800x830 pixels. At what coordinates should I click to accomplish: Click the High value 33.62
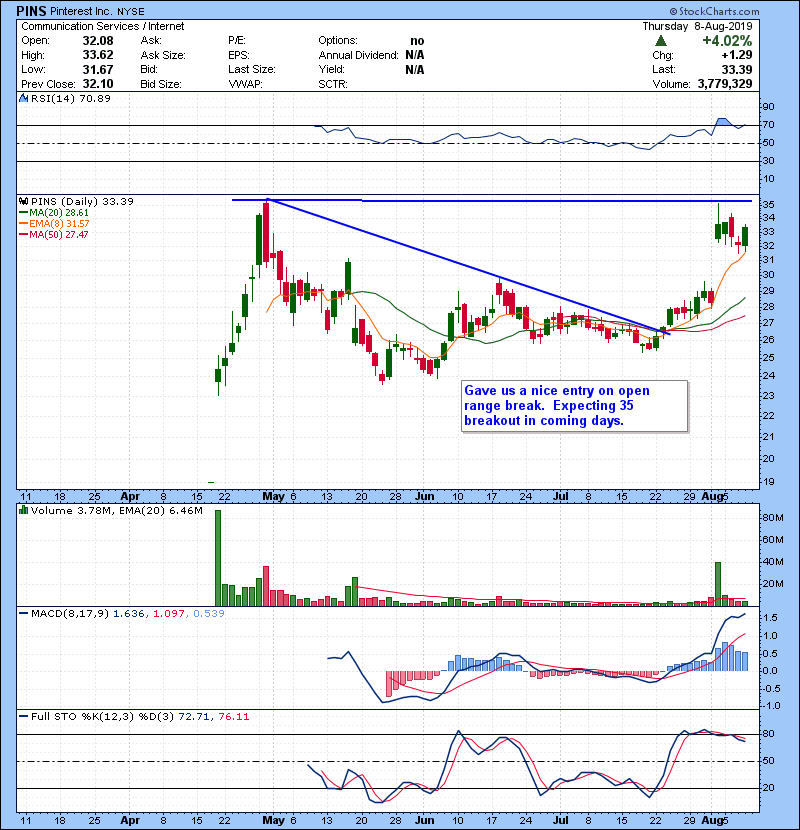pyautogui.click(x=98, y=55)
